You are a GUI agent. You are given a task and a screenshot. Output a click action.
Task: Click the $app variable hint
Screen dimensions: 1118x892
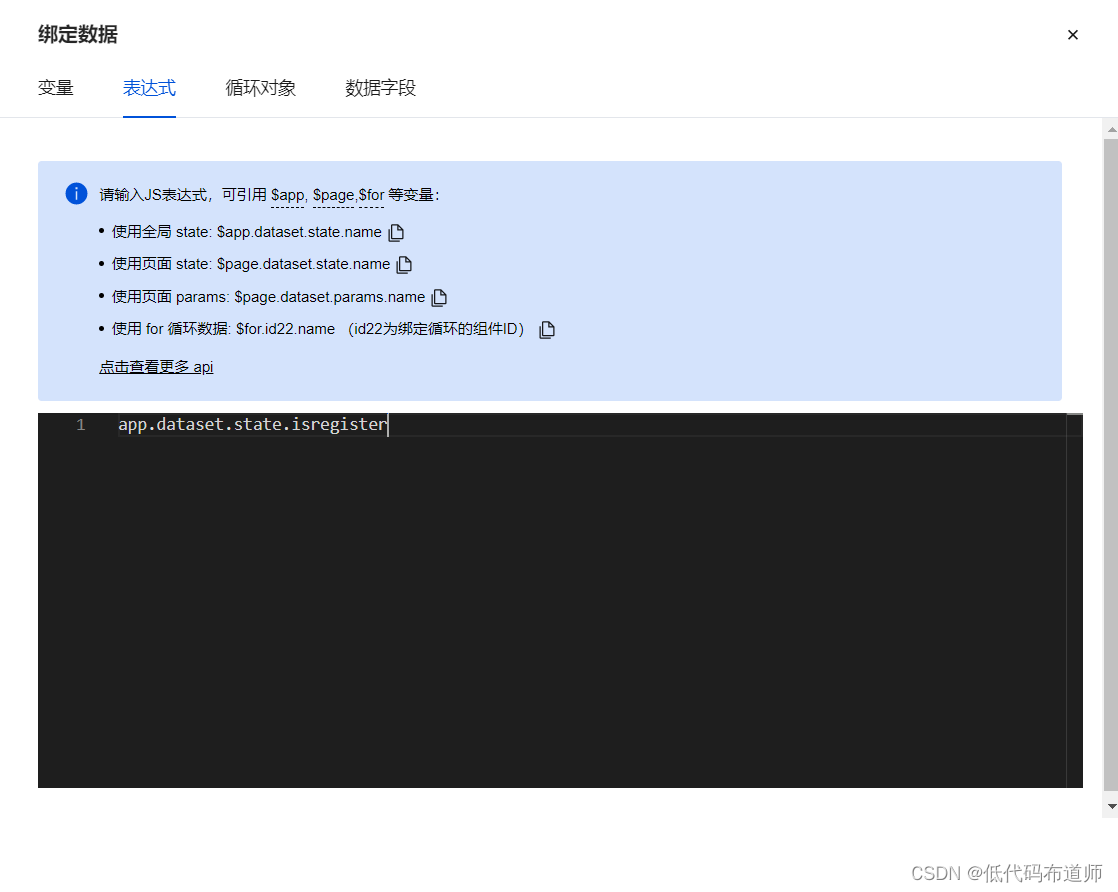pyautogui.click(x=287, y=195)
